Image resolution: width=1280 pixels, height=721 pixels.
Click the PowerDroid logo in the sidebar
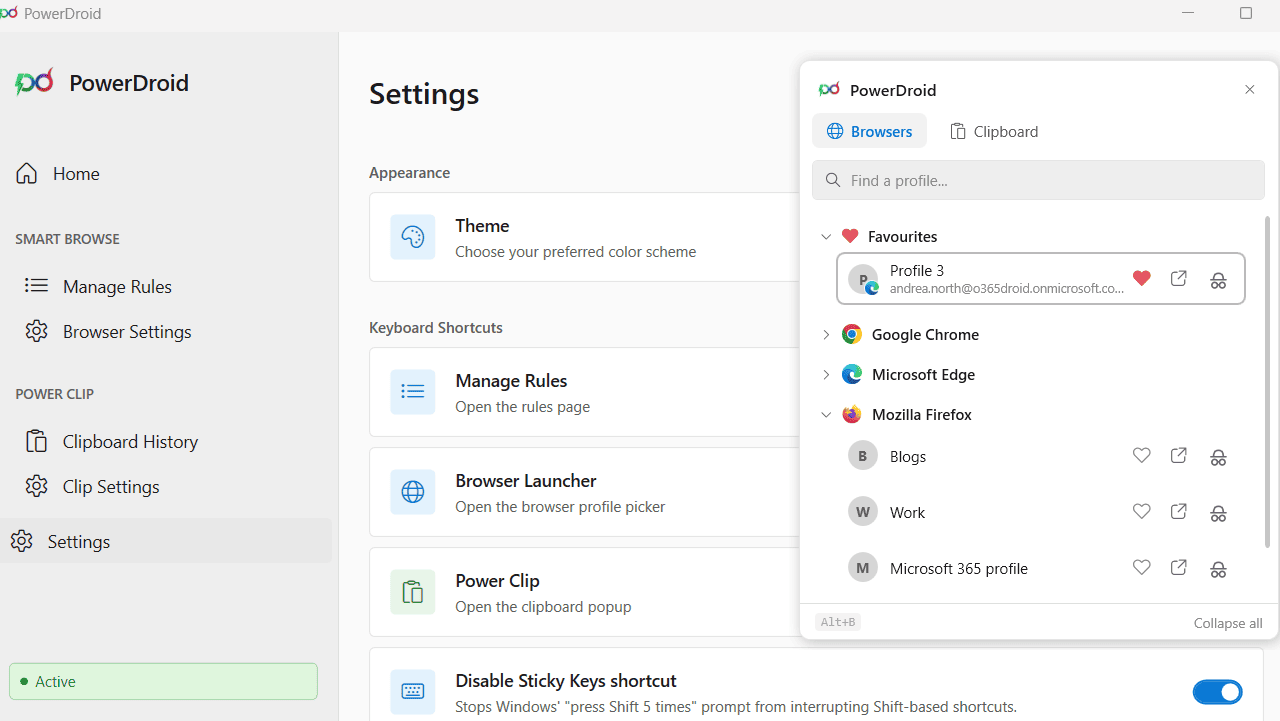point(34,82)
